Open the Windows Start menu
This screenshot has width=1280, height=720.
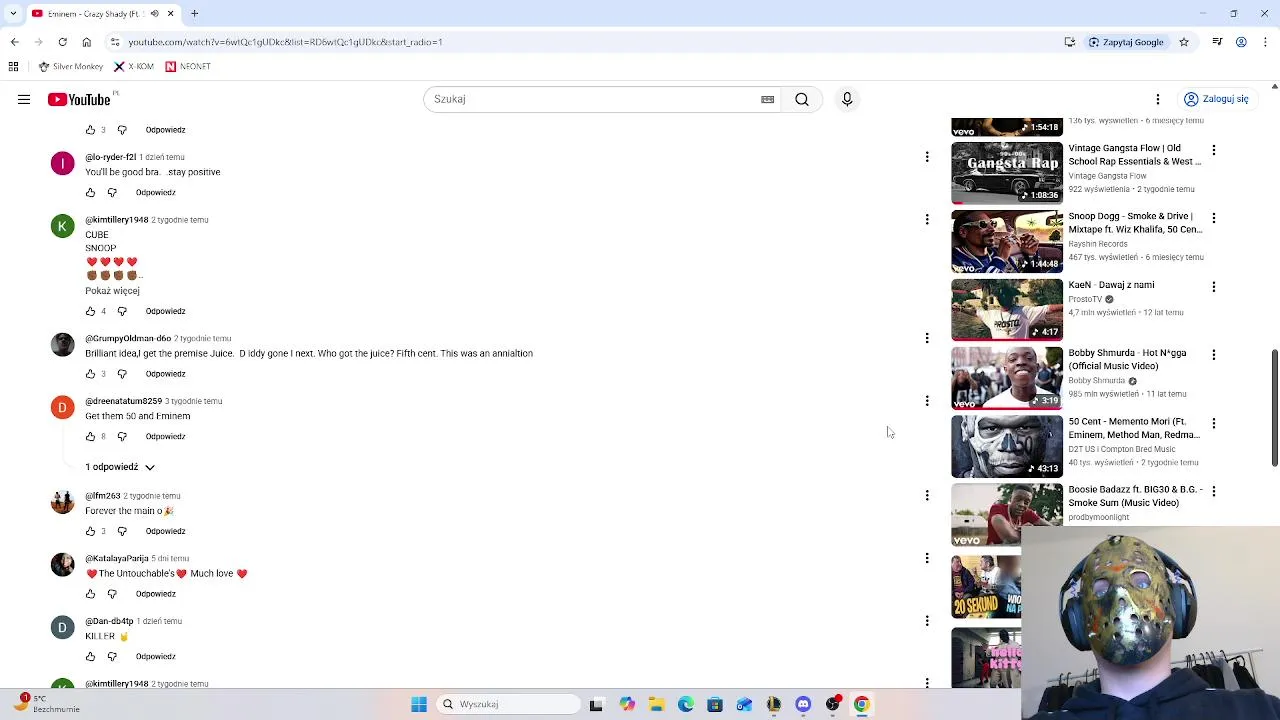(x=419, y=704)
